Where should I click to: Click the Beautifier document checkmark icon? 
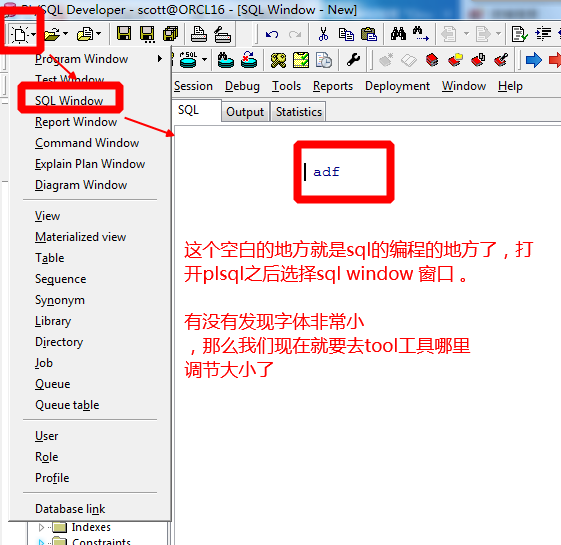coord(519,34)
